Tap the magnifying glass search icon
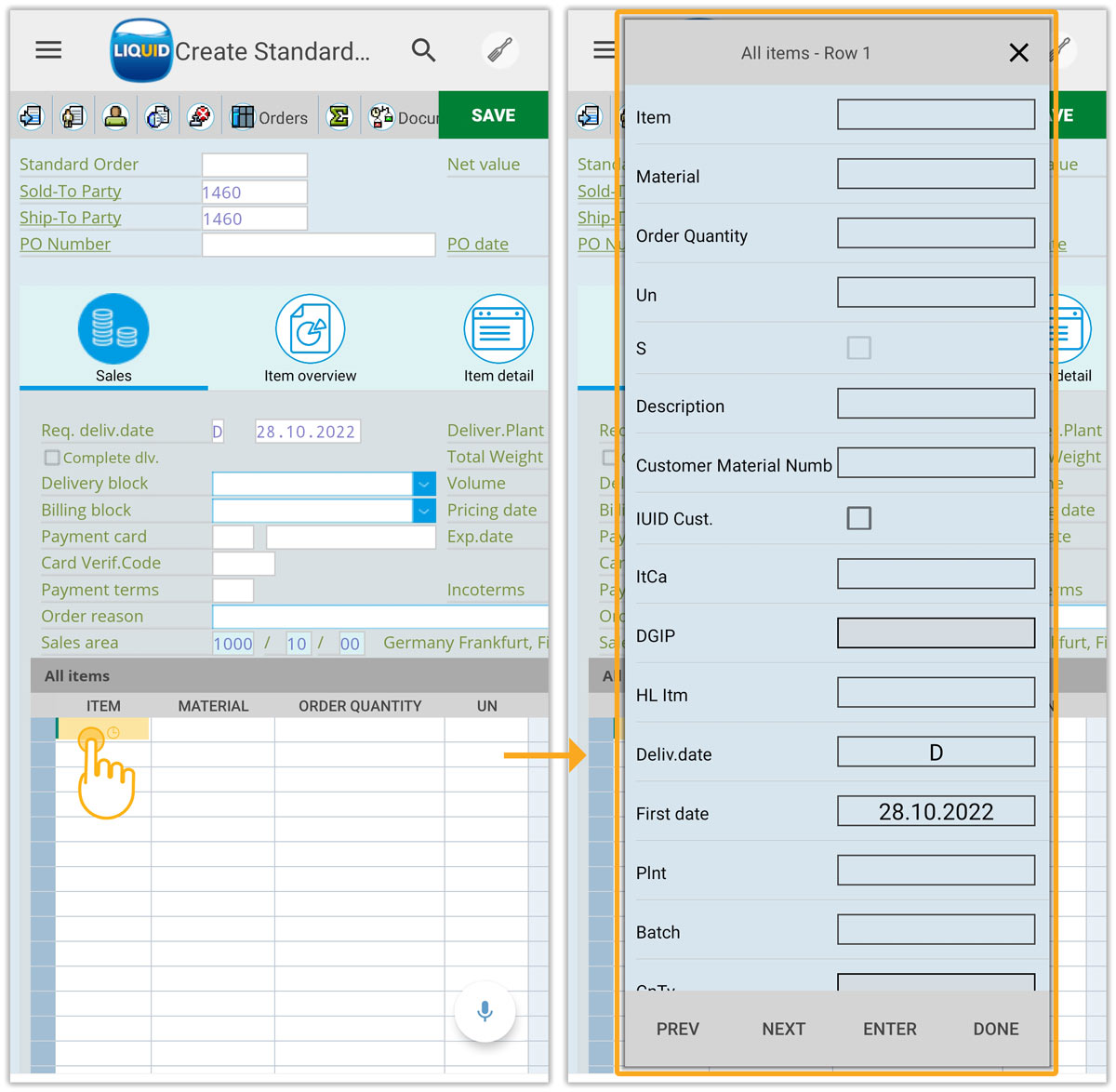This screenshot has width=1116, height=1092. [x=423, y=50]
